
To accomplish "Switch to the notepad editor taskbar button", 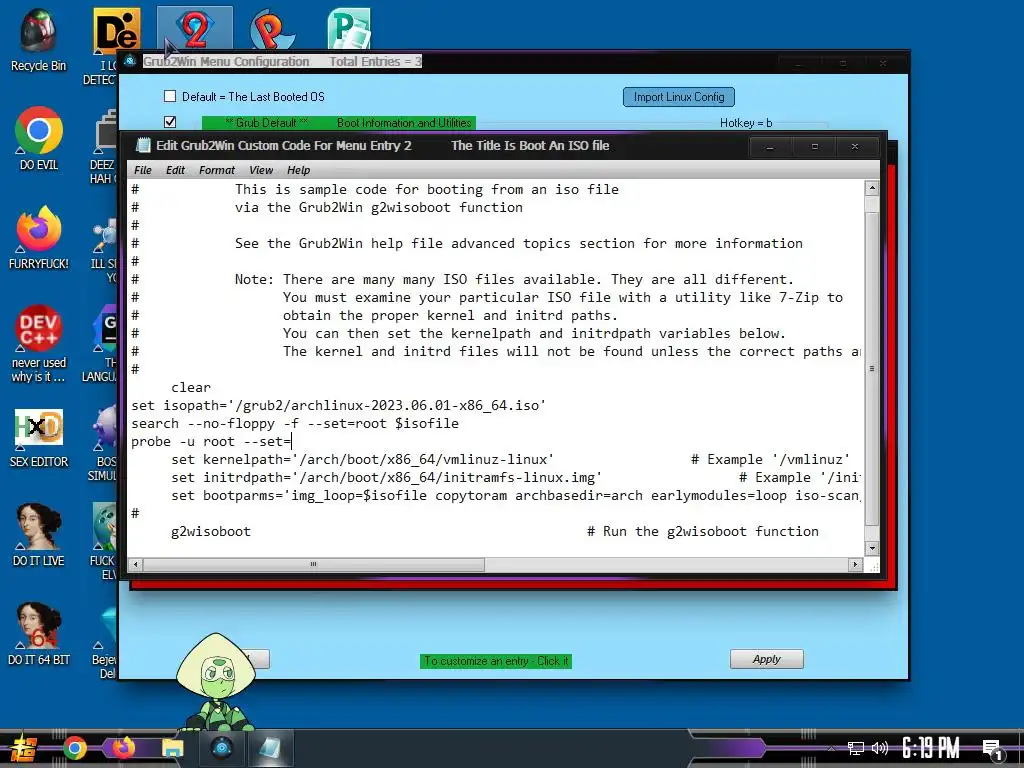I will point(269,748).
